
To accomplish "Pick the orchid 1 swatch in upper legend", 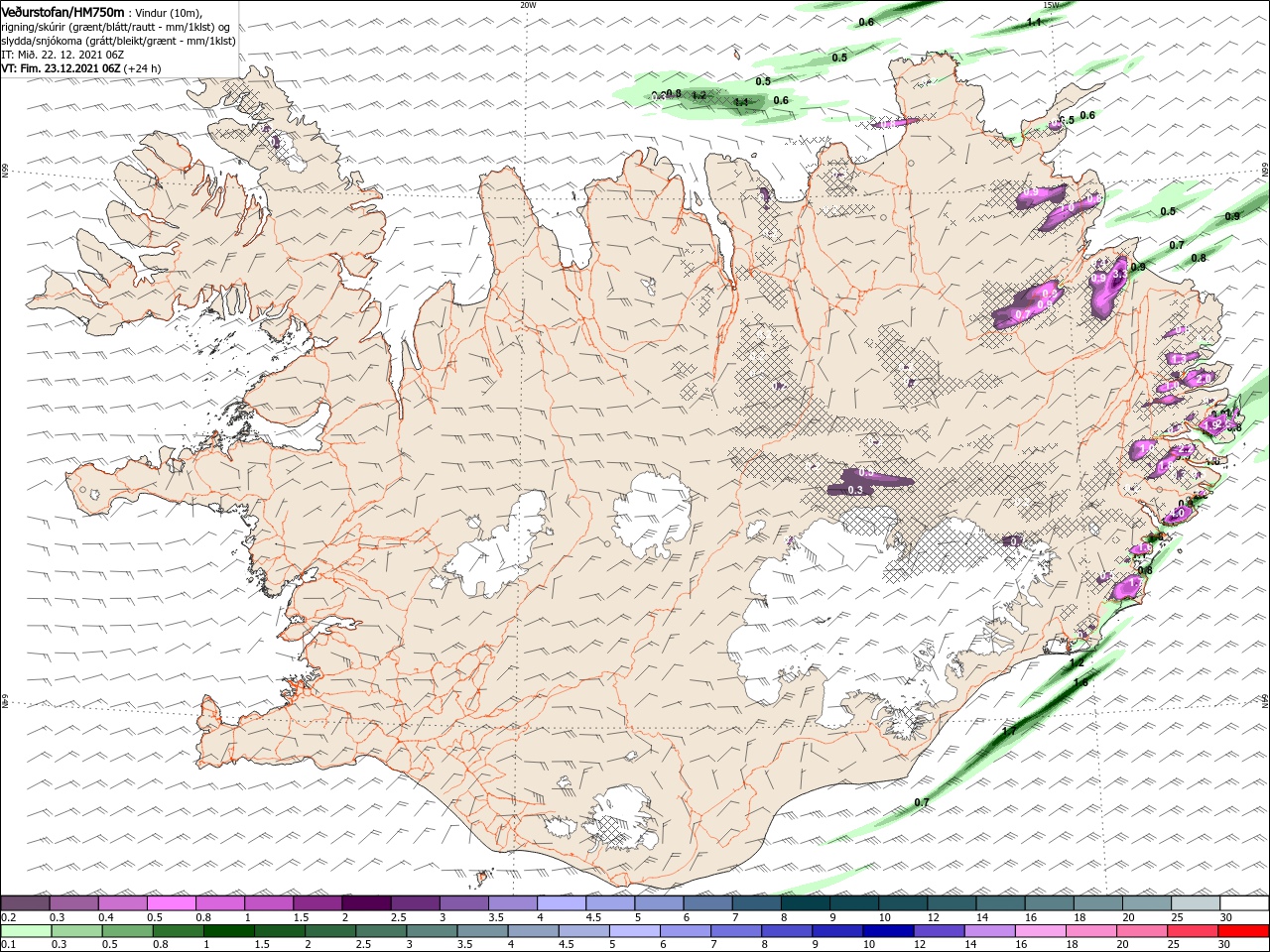I will (269, 902).
